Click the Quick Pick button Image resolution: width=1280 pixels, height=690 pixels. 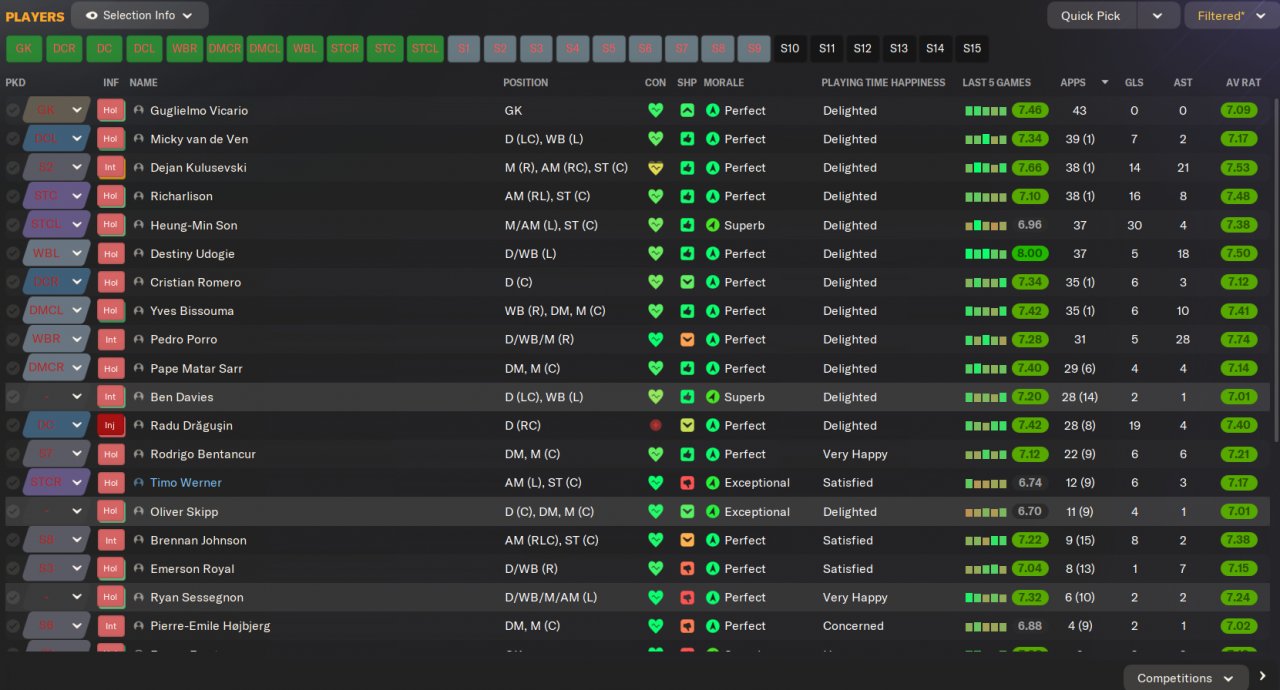[x=1091, y=15]
